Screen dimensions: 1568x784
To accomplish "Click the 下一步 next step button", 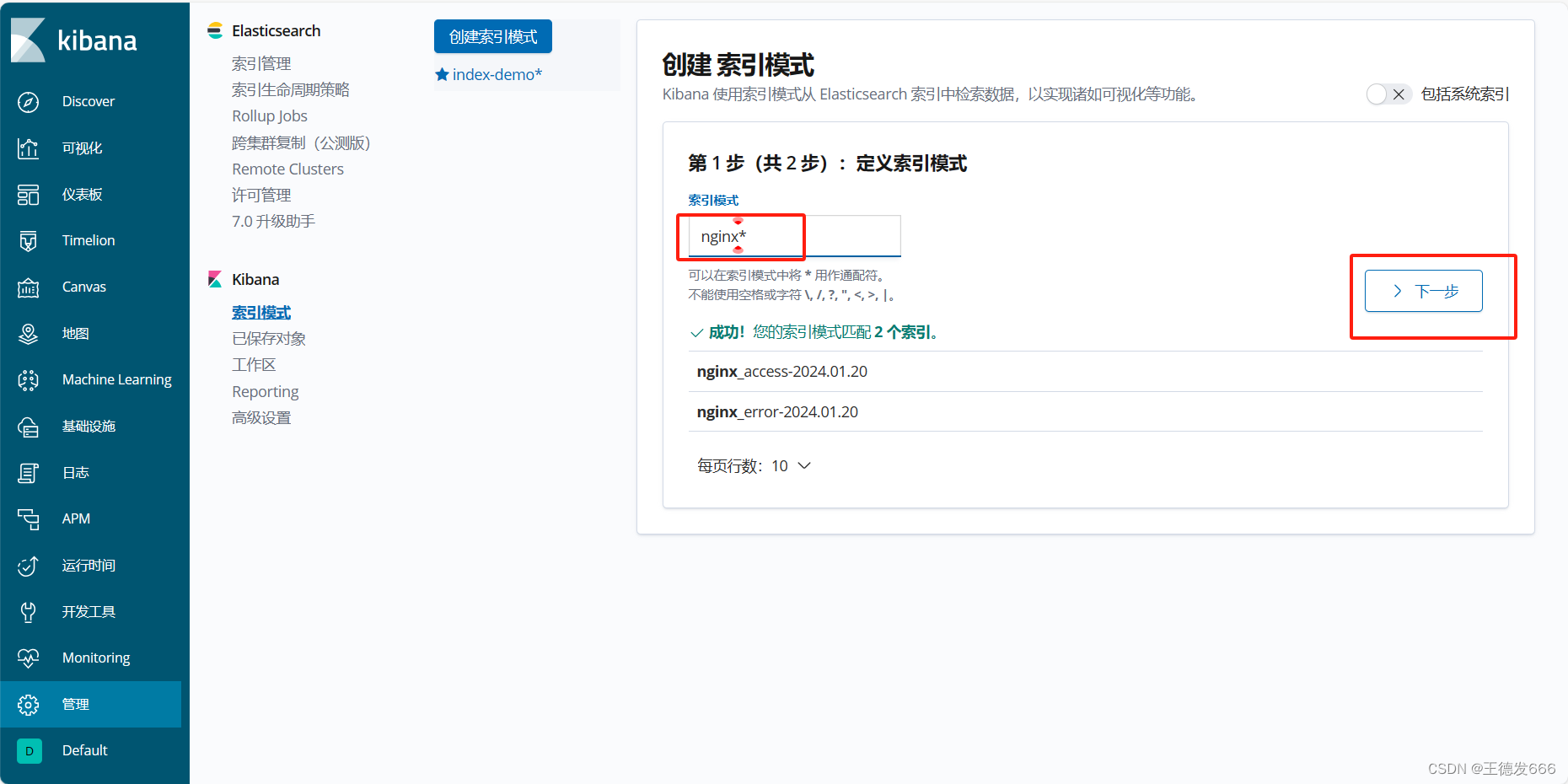I will [x=1424, y=291].
